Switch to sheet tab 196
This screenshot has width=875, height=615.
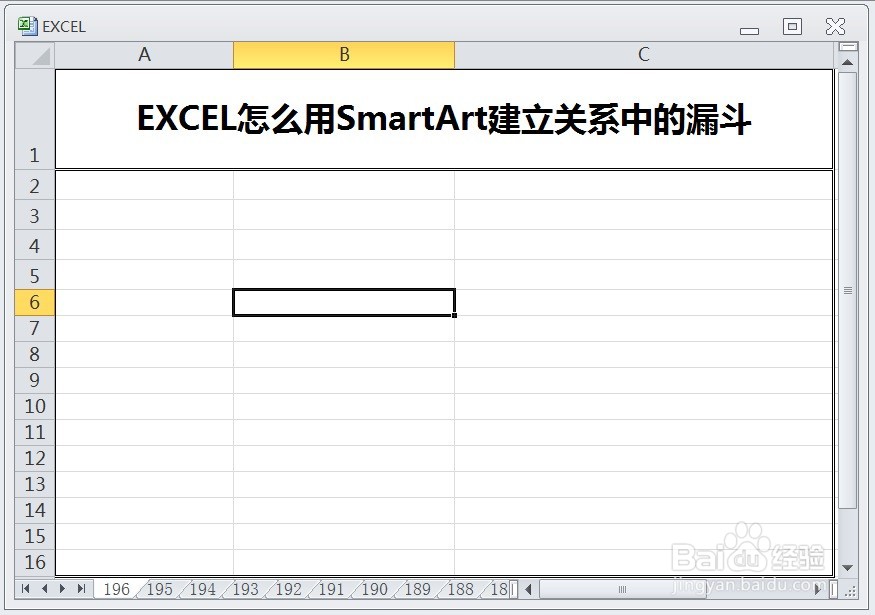pos(117,589)
